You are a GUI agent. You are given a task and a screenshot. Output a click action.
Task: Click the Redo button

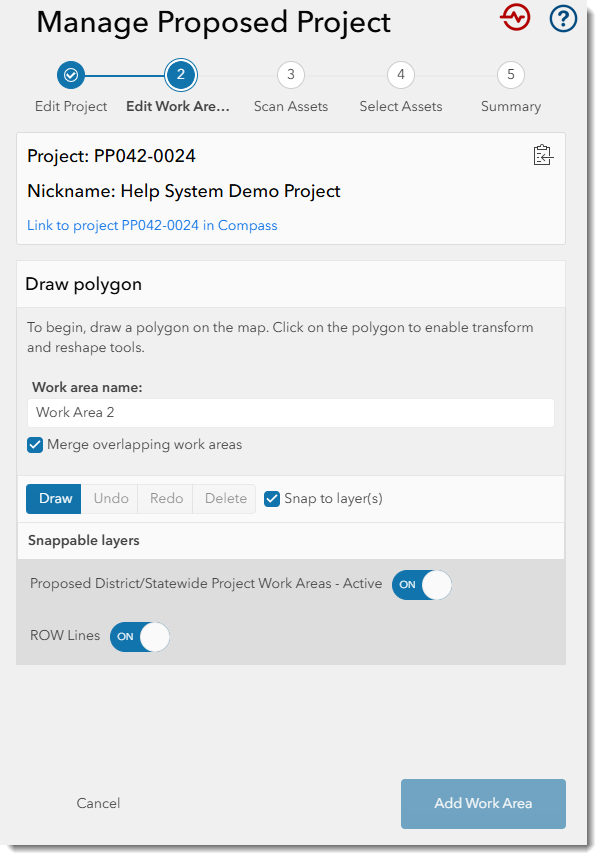166,499
